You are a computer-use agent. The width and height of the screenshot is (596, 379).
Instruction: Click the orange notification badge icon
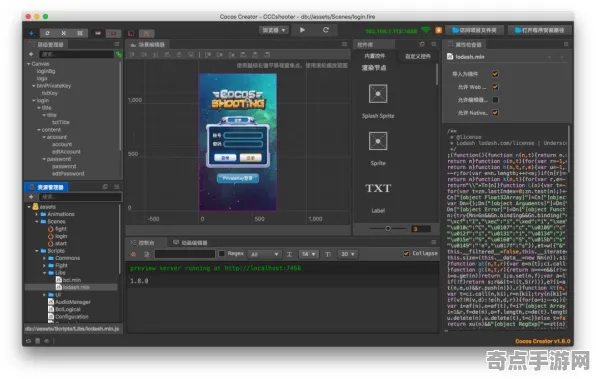pos(438,30)
